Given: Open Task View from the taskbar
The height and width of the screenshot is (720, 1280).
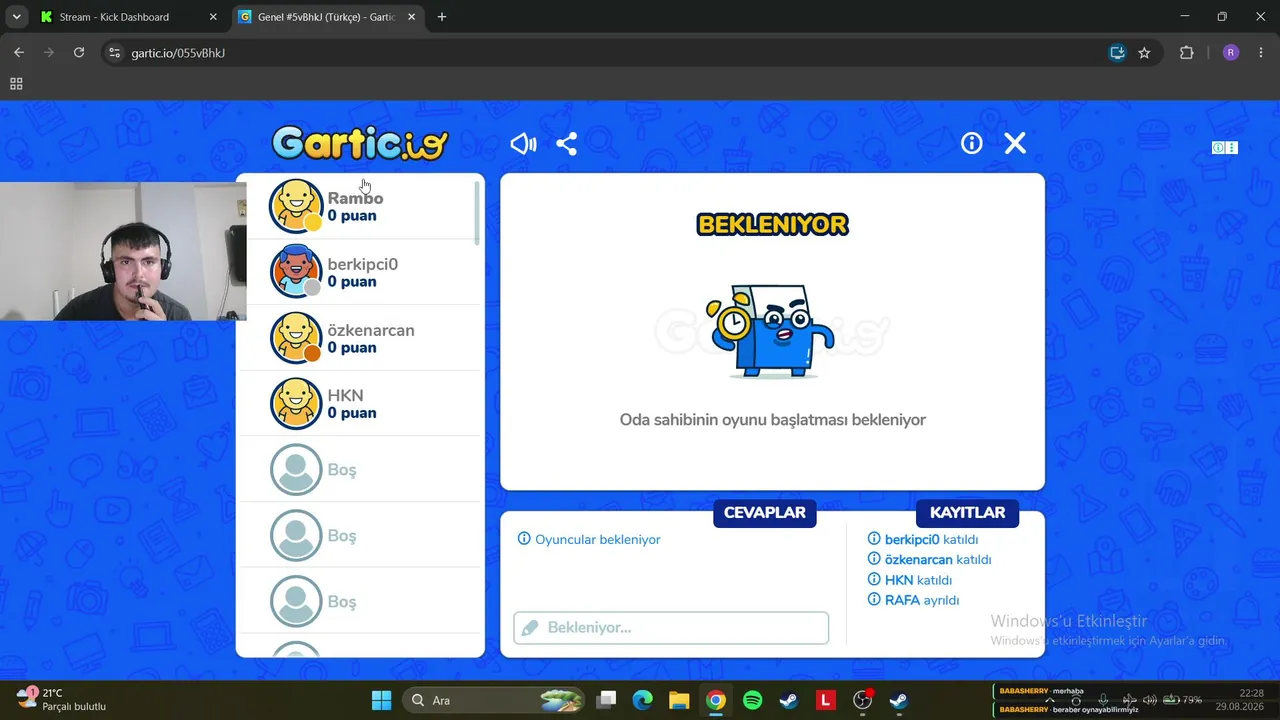Looking at the screenshot, I should pos(607,700).
